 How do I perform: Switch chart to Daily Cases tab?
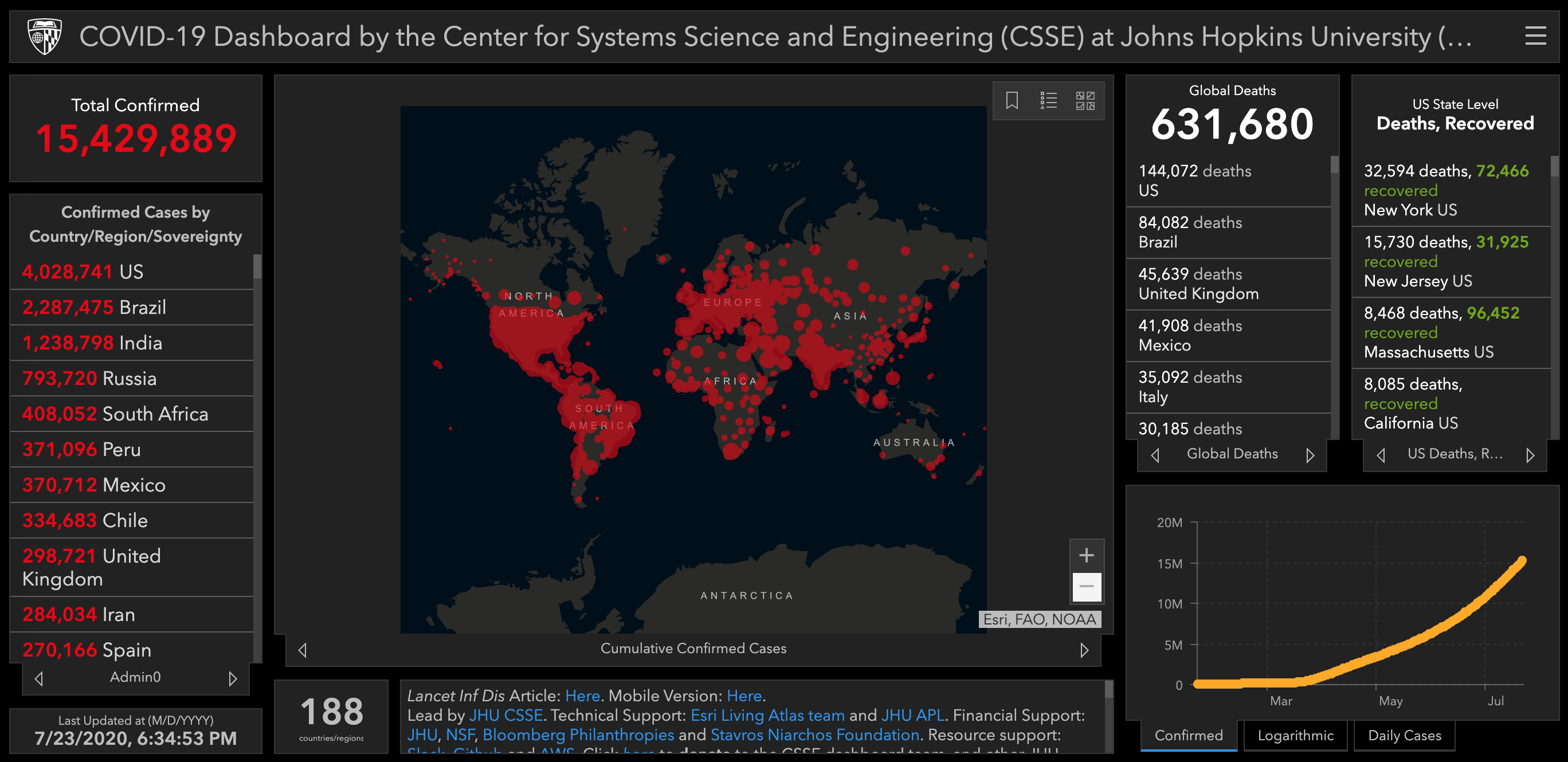[1404, 735]
